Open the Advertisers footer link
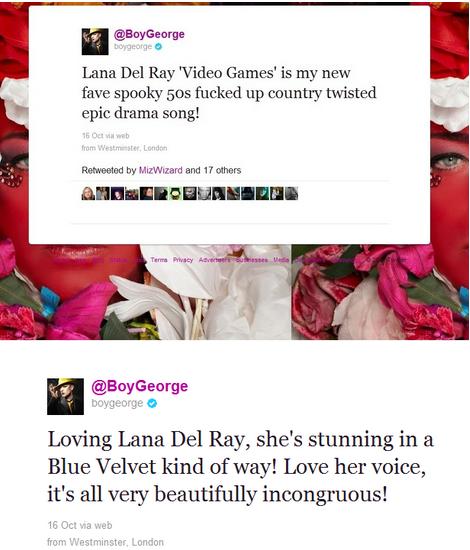Screen dimensions: 470x550 coord(214,260)
